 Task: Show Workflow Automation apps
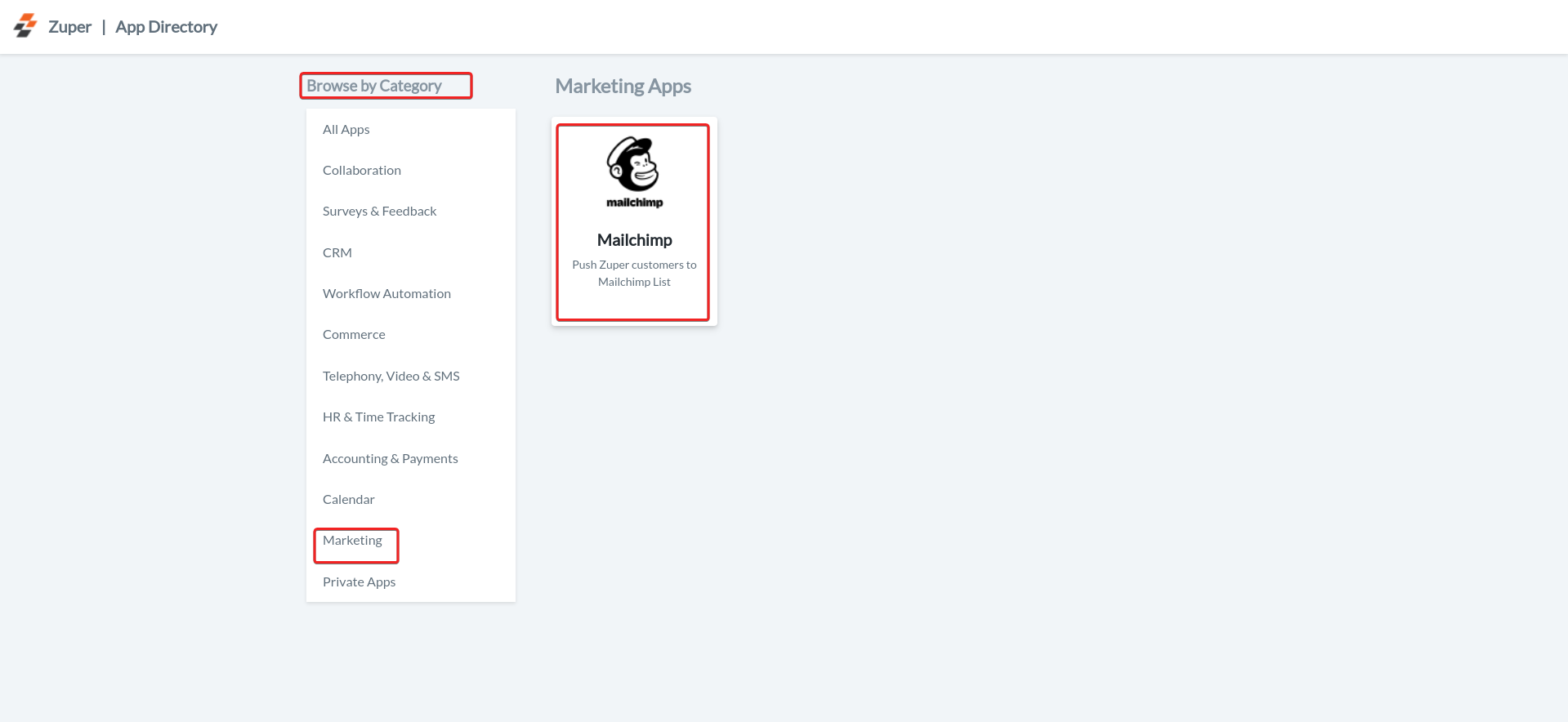pyautogui.click(x=386, y=294)
